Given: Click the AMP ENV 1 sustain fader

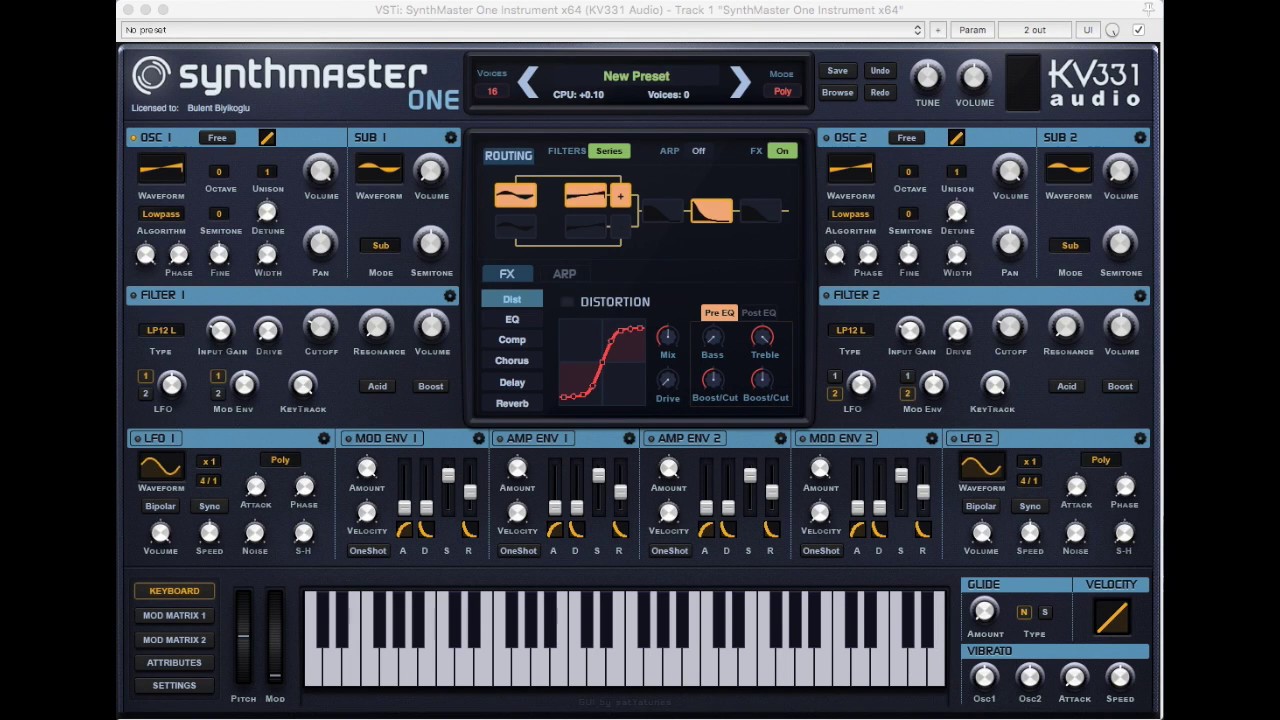Looking at the screenshot, I should coord(598,476).
